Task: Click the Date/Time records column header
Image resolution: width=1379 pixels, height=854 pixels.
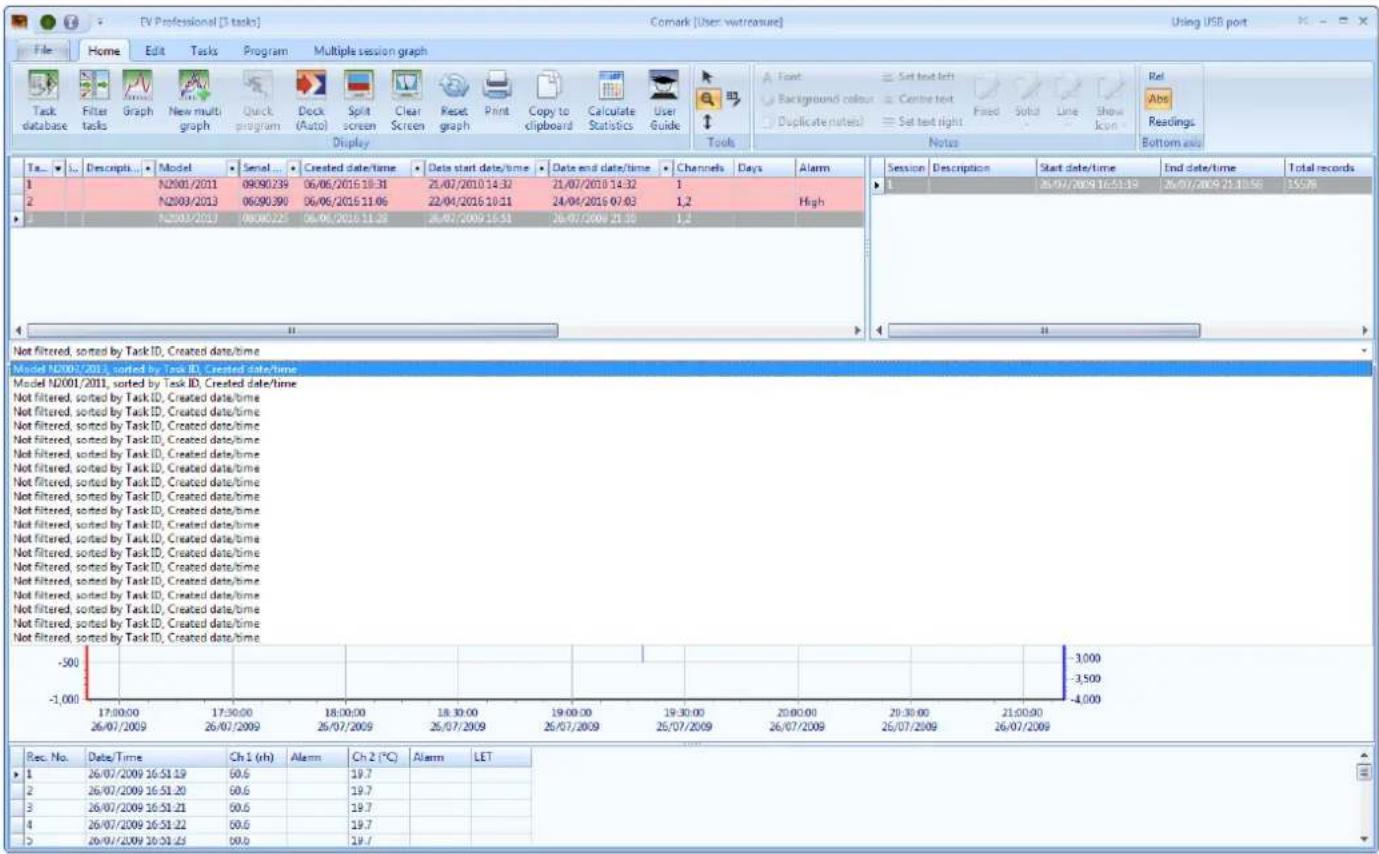Action: coord(155,758)
